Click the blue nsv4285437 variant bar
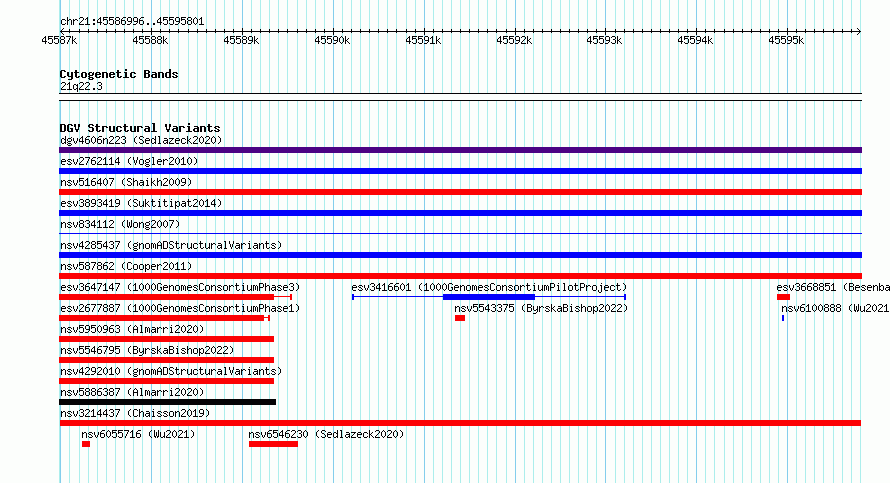This screenshot has height=483, width=890. pos(460,255)
